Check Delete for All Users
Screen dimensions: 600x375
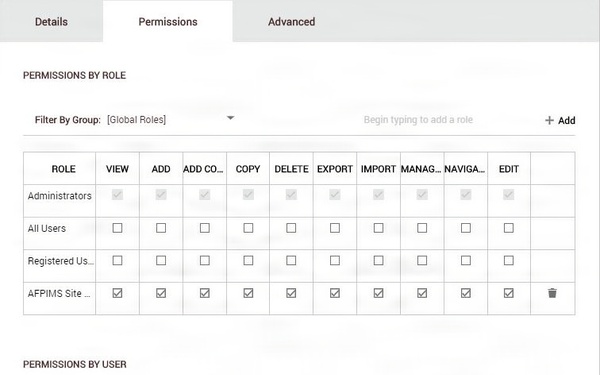291,228
